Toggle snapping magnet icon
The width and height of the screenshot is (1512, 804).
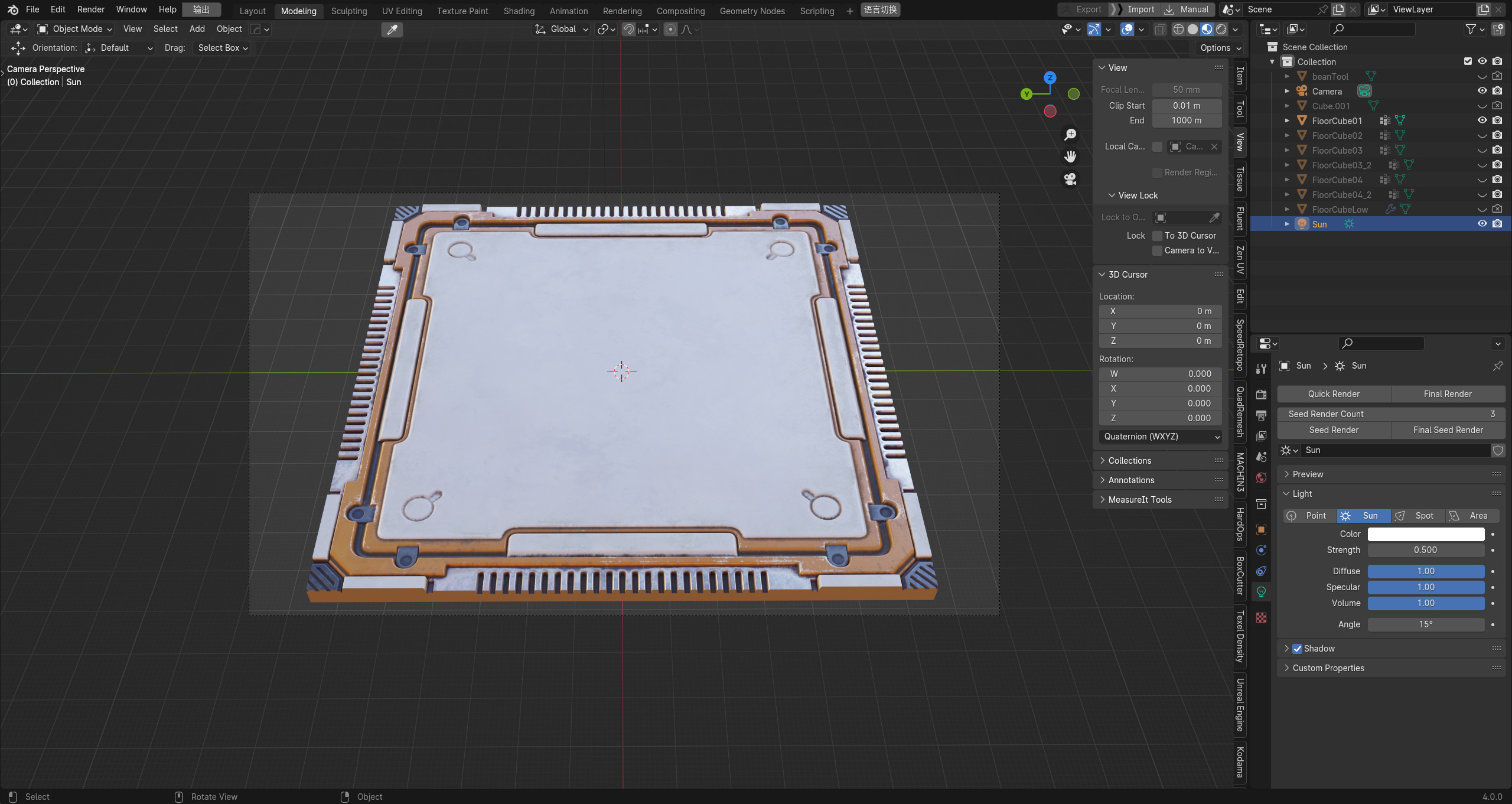(628, 30)
